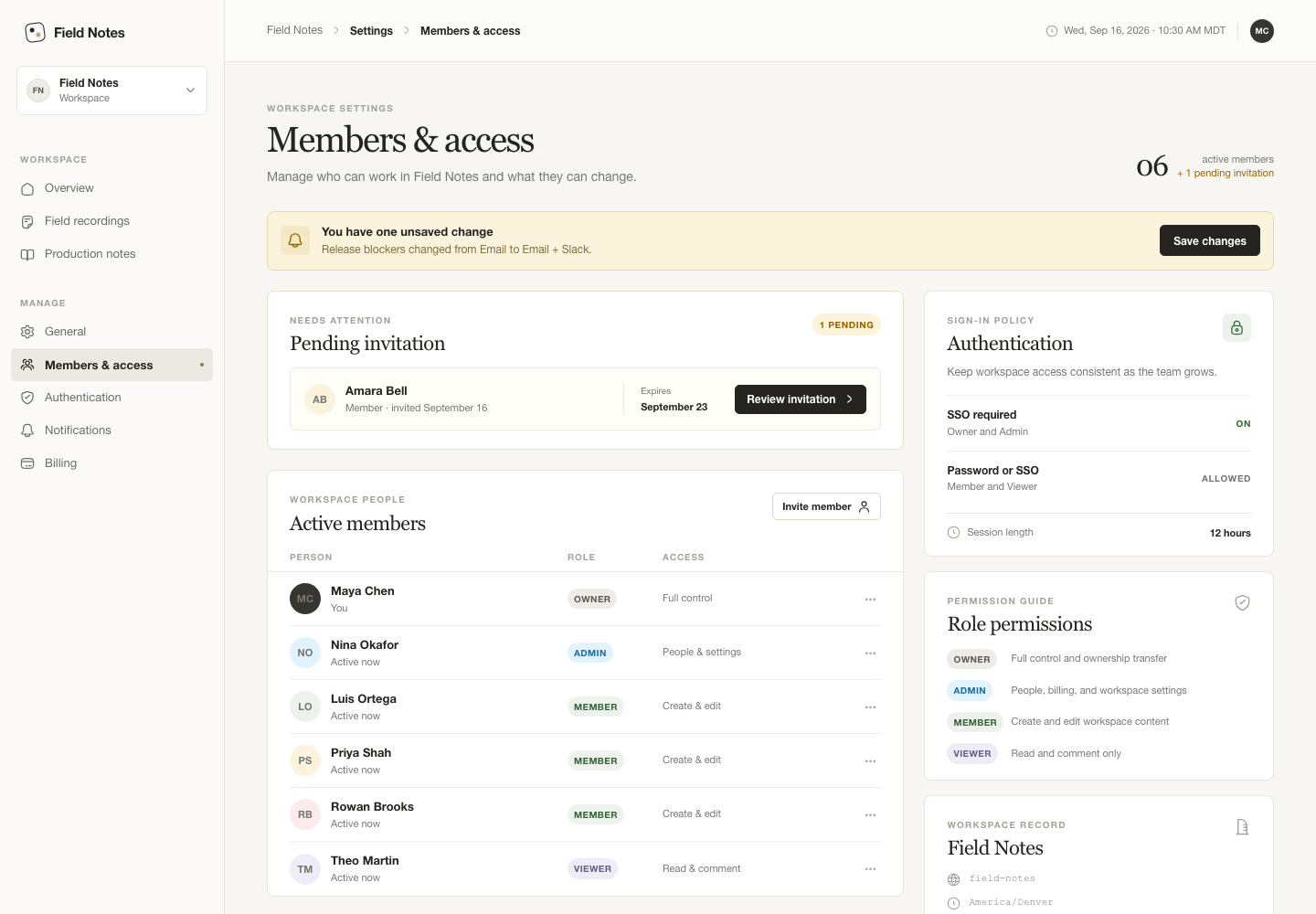Select Members & access in the sidebar
The image size is (1316, 914).
coord(111,365)
